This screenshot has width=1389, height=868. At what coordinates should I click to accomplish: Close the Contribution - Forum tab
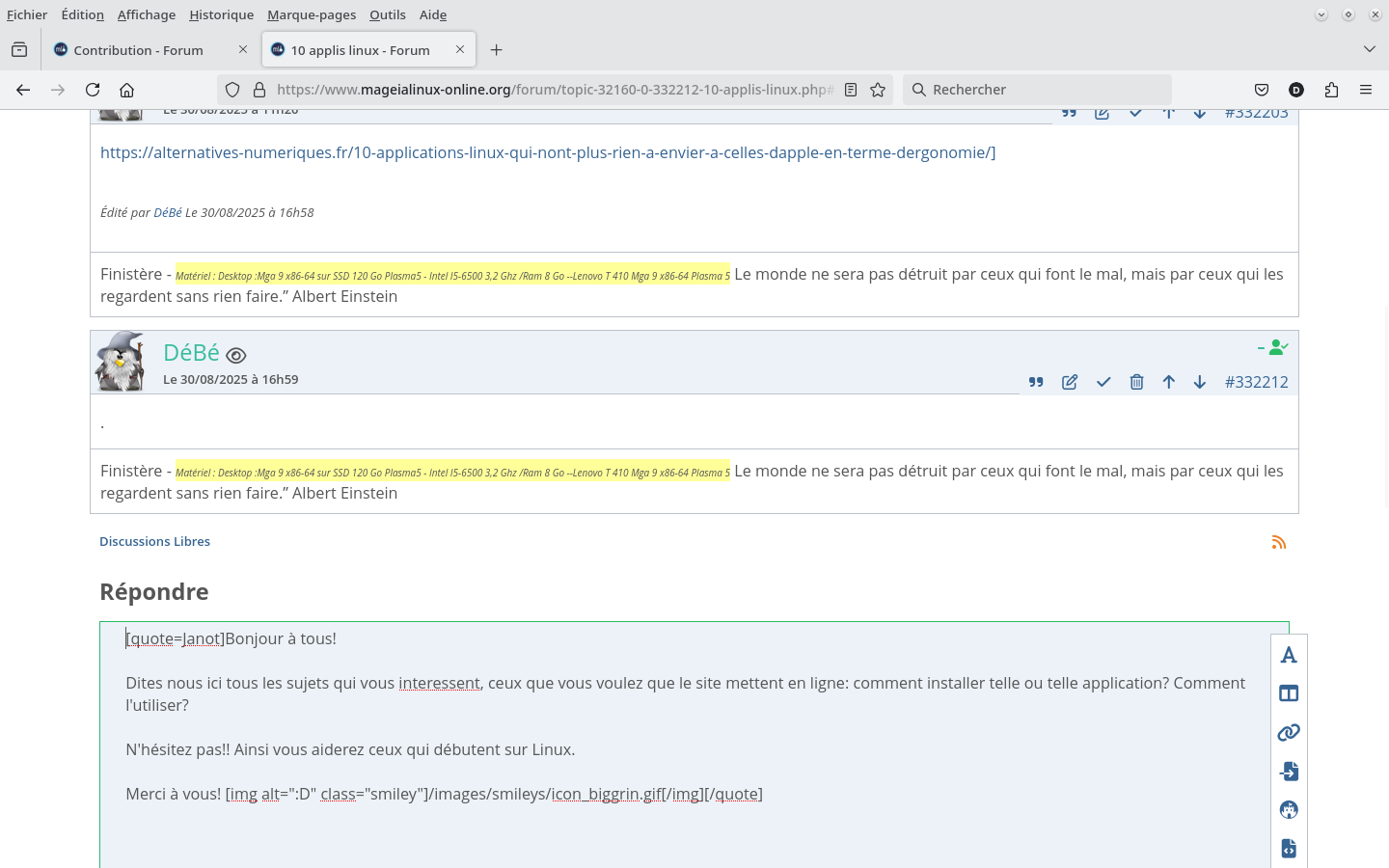243,49
